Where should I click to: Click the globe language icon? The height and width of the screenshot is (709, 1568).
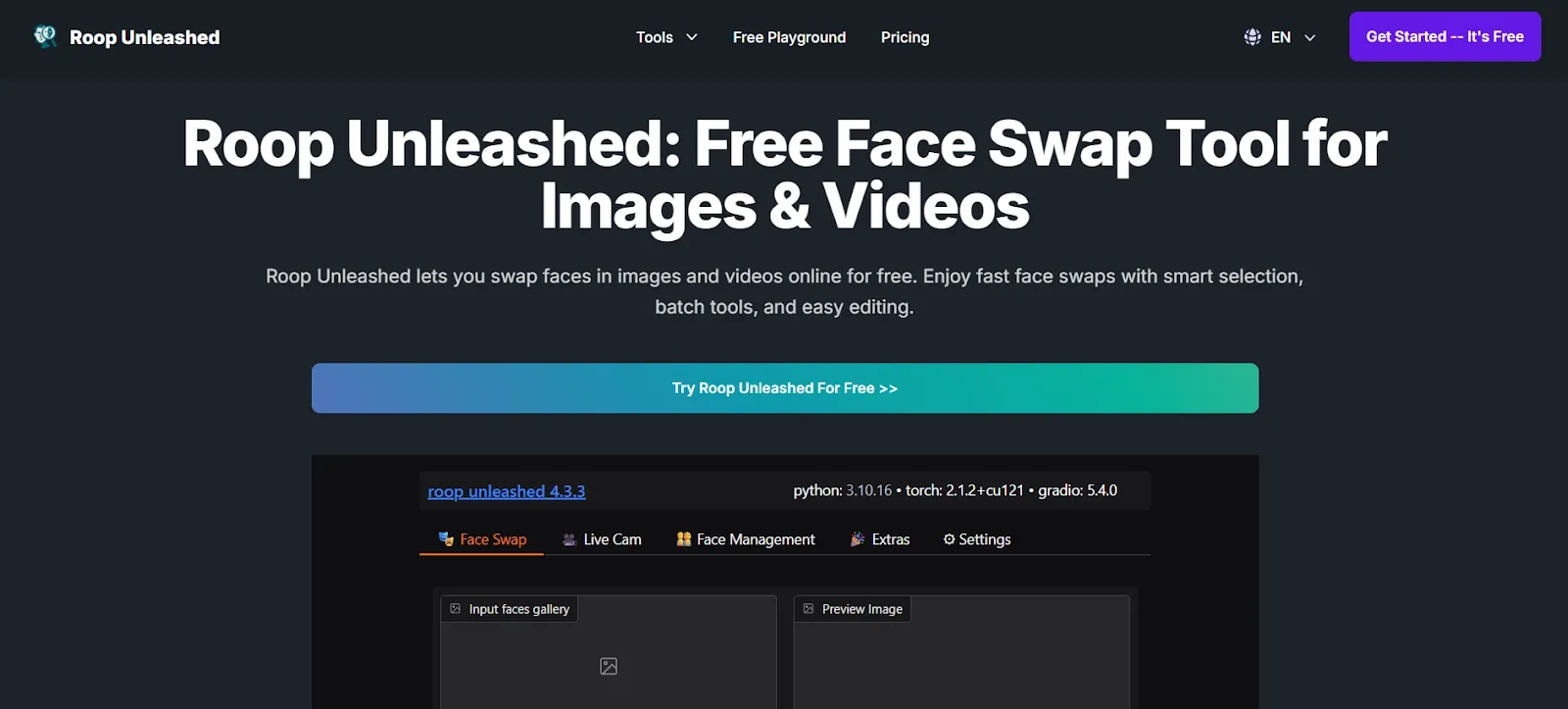[1252, 37]
